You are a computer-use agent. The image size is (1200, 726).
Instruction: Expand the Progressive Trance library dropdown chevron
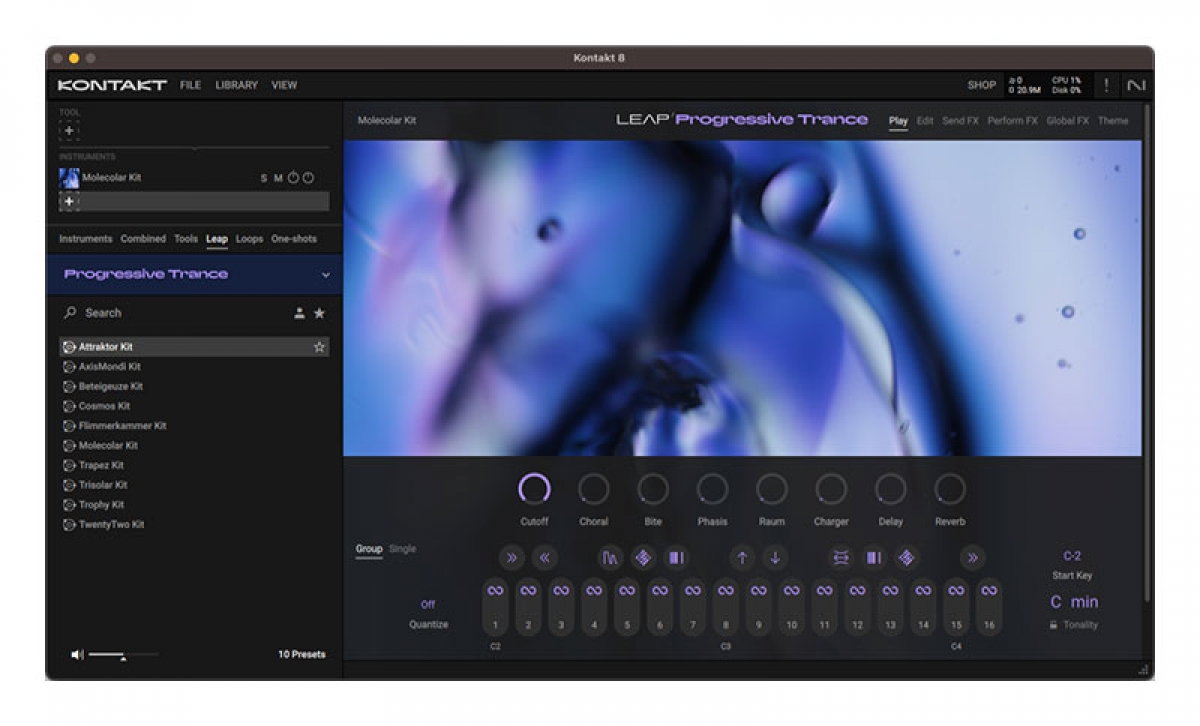point(325,274)
